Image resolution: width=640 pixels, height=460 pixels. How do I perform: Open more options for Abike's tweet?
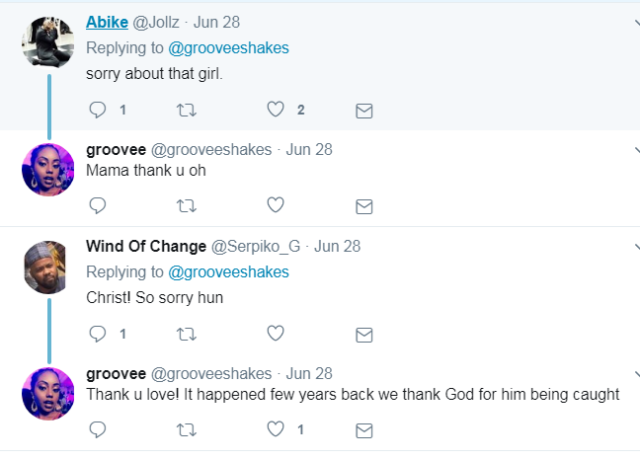click(636, 23)
